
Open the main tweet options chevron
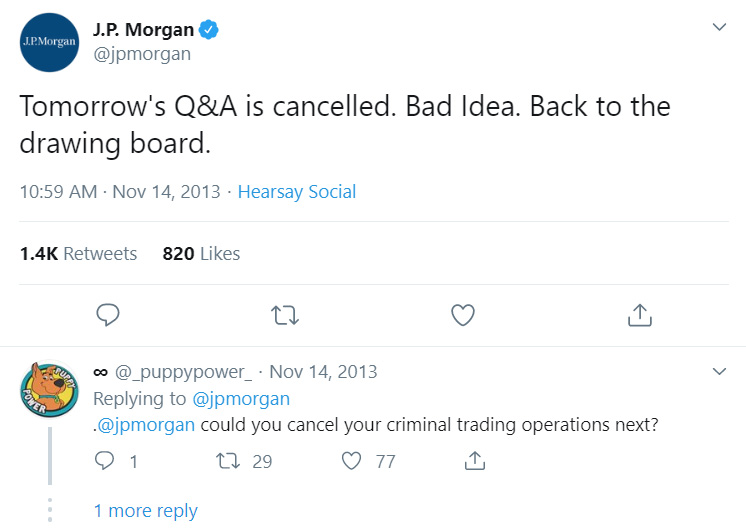click(719, 27)
